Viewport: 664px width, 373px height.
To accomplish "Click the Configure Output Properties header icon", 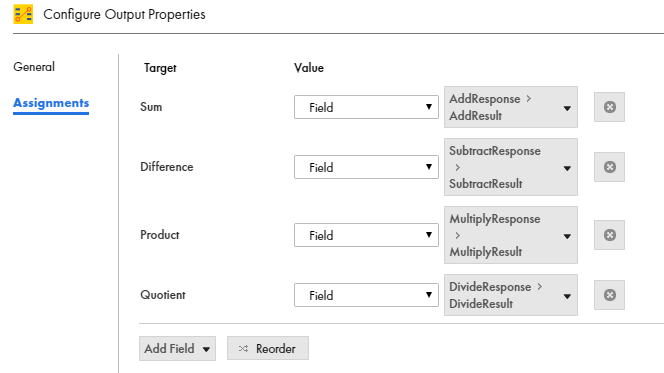I will 23,14.
